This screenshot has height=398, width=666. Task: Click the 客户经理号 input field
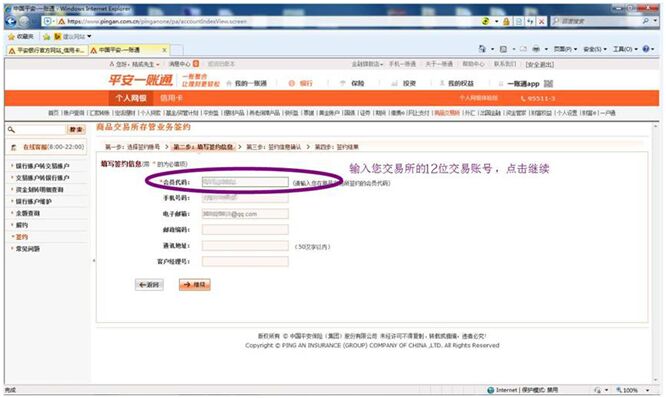pos(245,262)
